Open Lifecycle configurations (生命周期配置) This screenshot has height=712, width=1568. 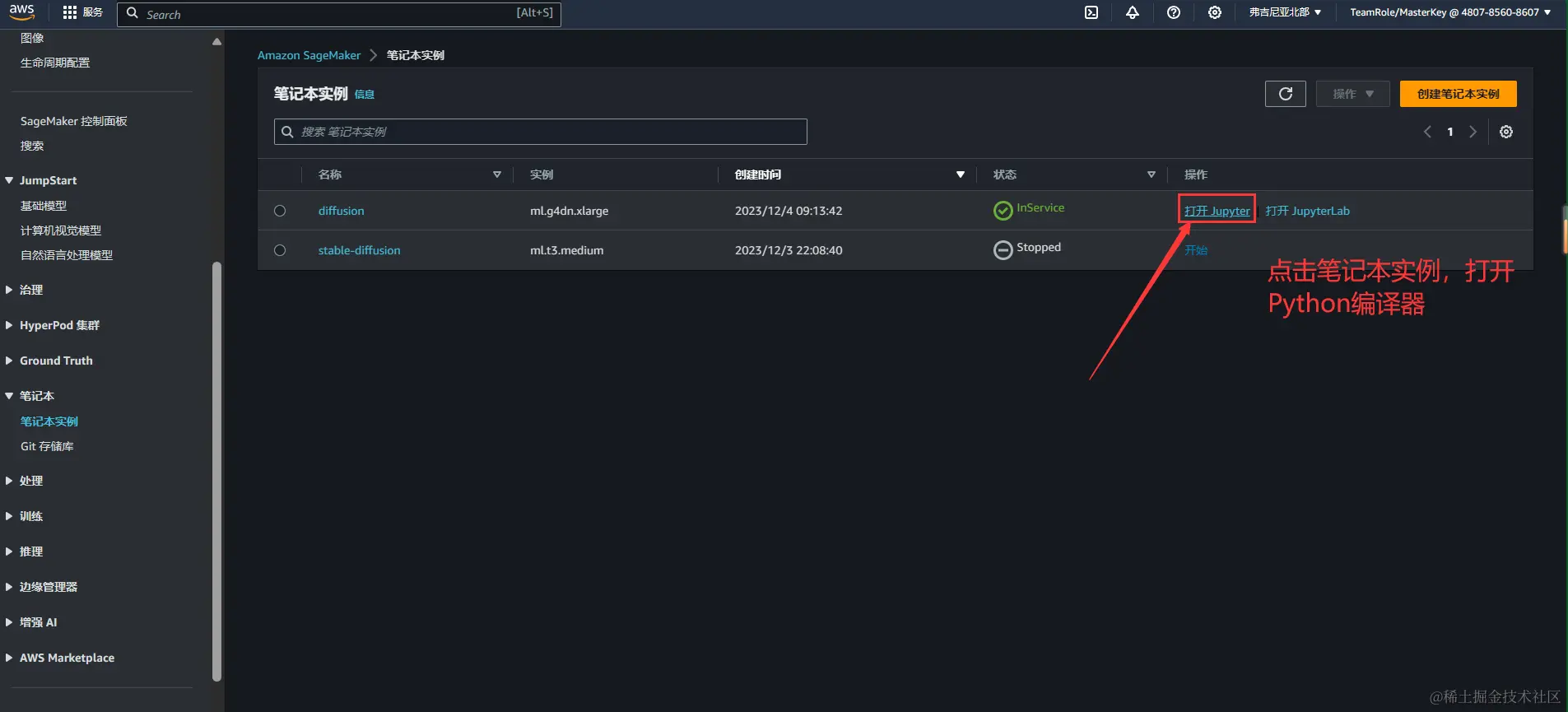click(55, 63)
